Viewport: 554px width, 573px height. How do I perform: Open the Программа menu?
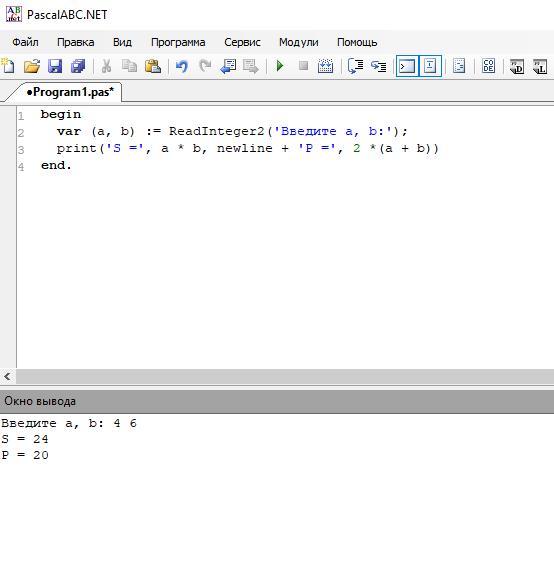(x=178, y=42)
